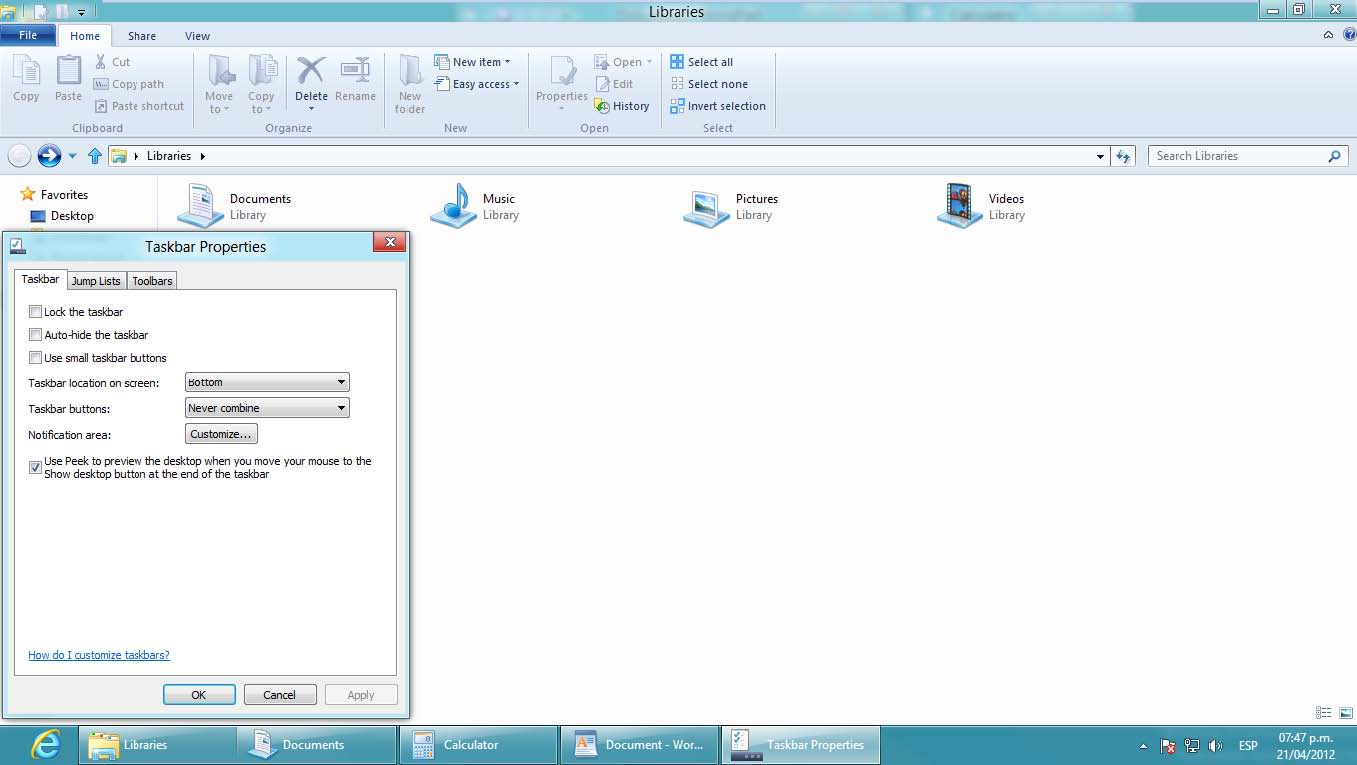
Task: Open the View ribbon tab
Action: click(197, 36)
